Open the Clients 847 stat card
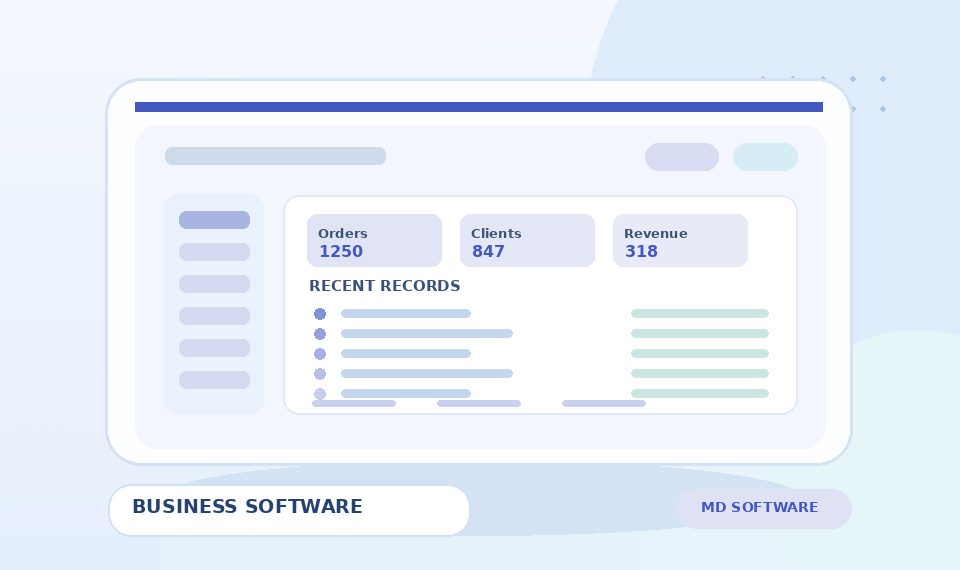The image size is (960, 570). 527,241
